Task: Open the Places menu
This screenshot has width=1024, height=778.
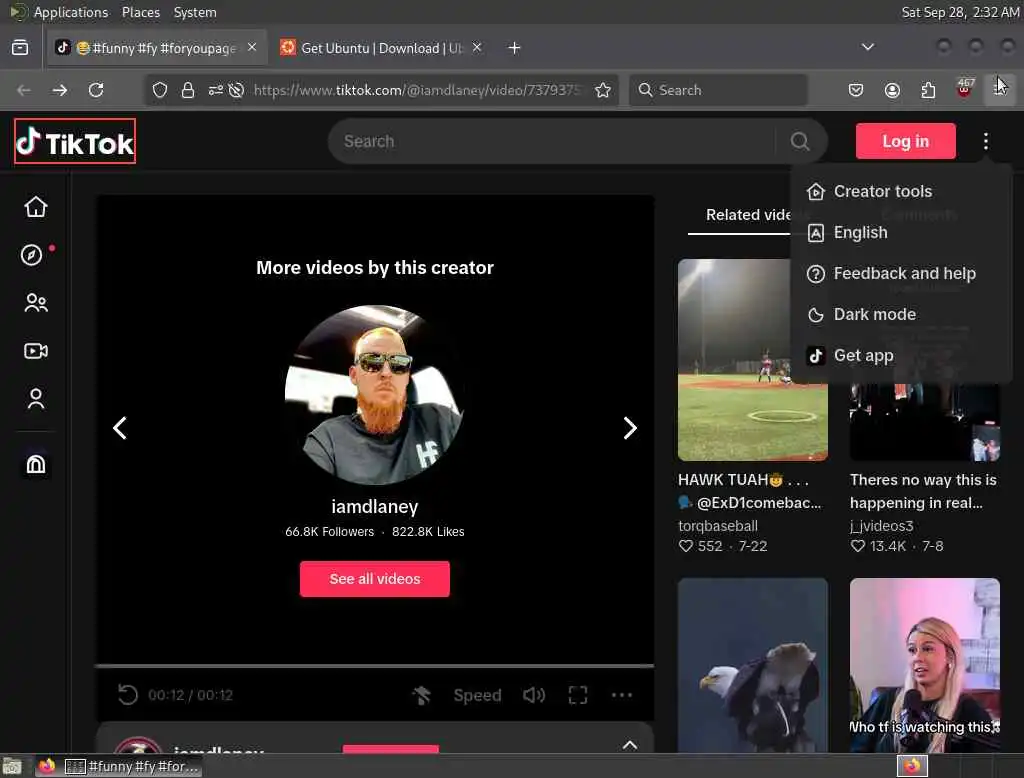Action: coord(140,12)
